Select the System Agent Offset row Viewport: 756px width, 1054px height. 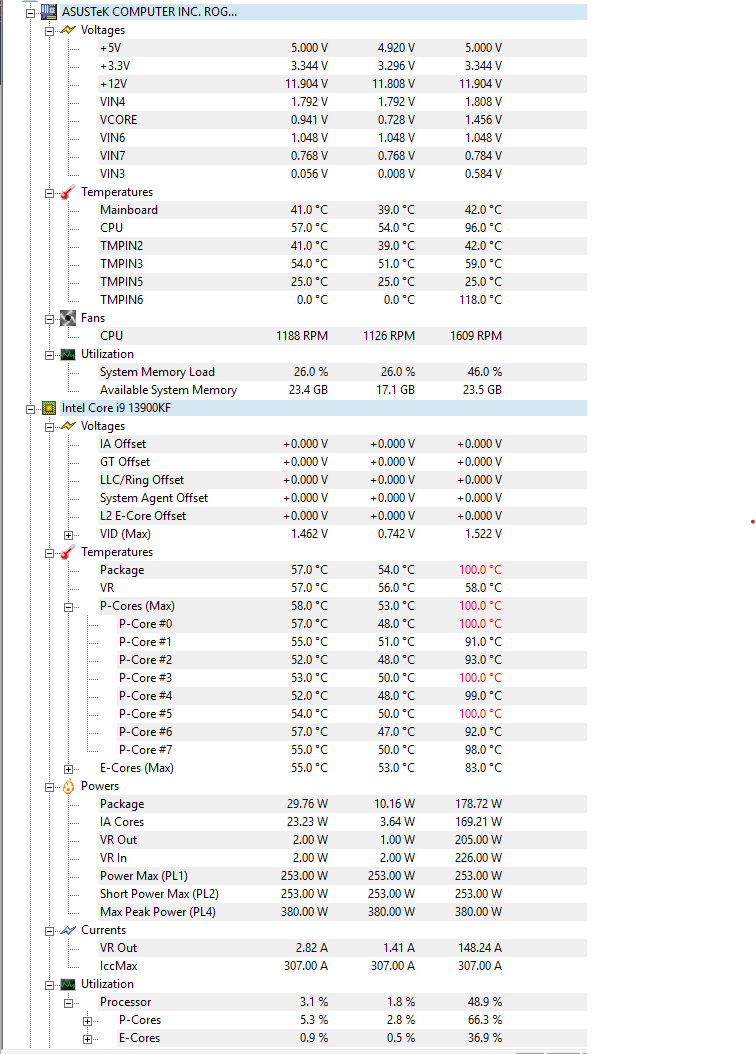pyautogui.click(x=342, y=498)
